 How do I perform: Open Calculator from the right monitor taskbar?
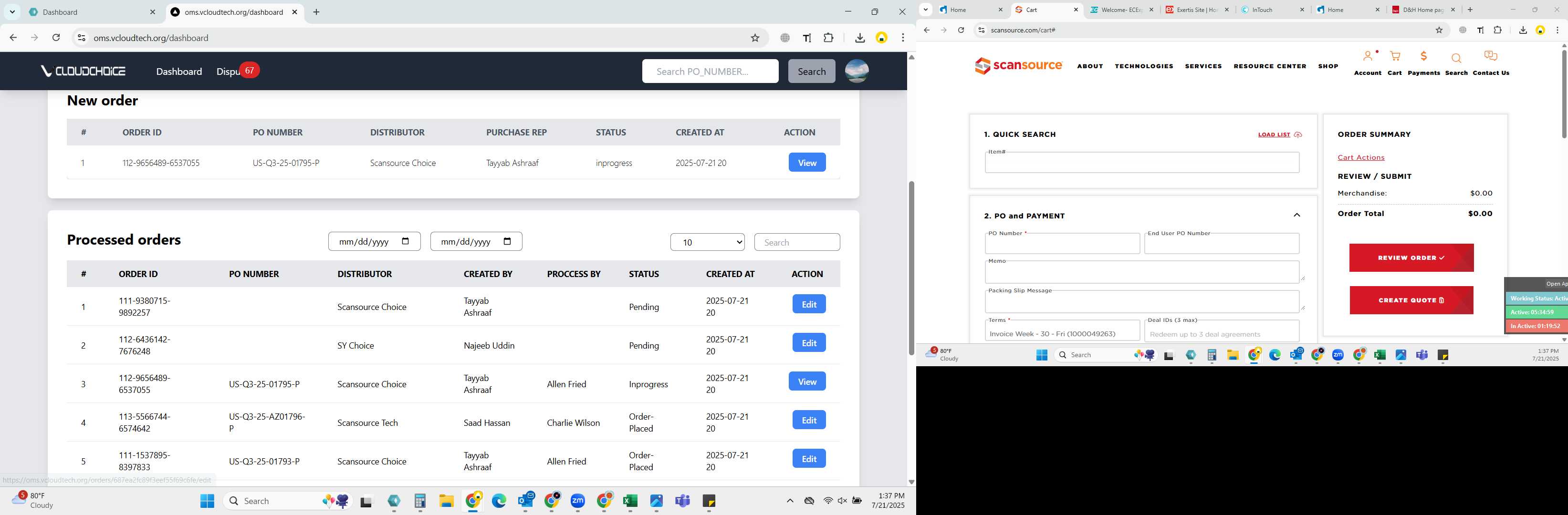coord(1211,355)
